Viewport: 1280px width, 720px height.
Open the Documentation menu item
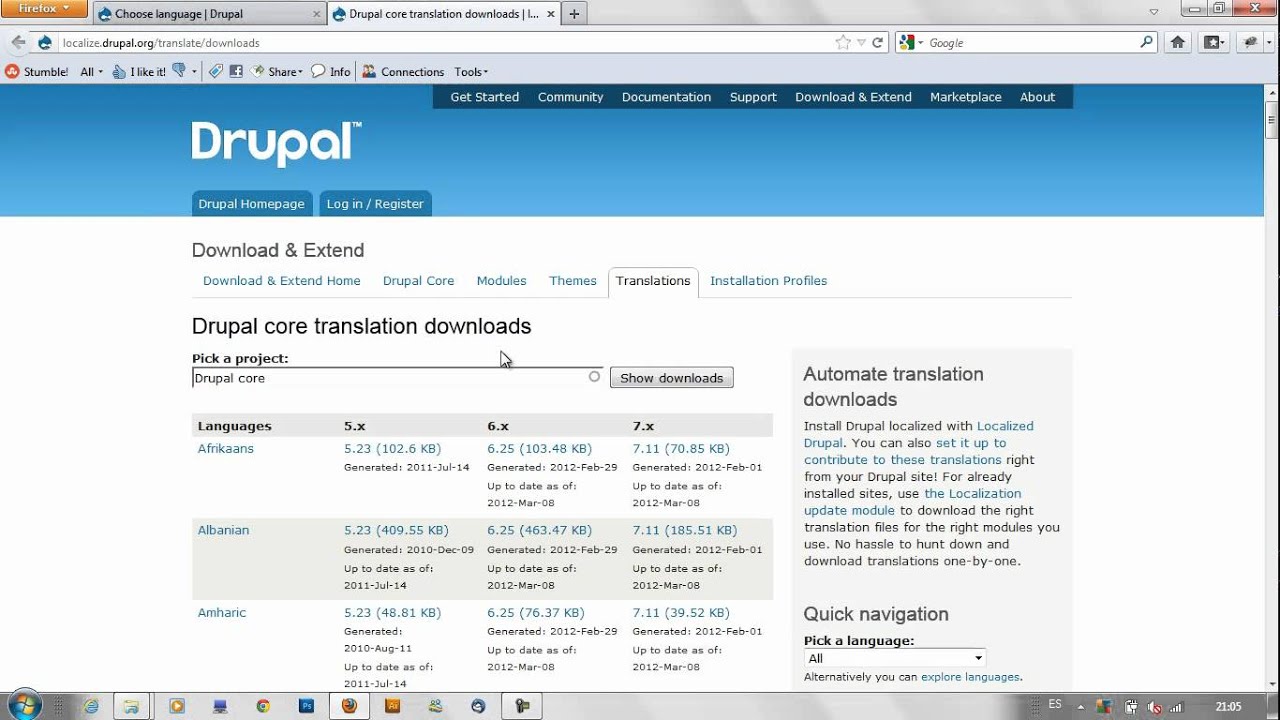pos(666,97)
